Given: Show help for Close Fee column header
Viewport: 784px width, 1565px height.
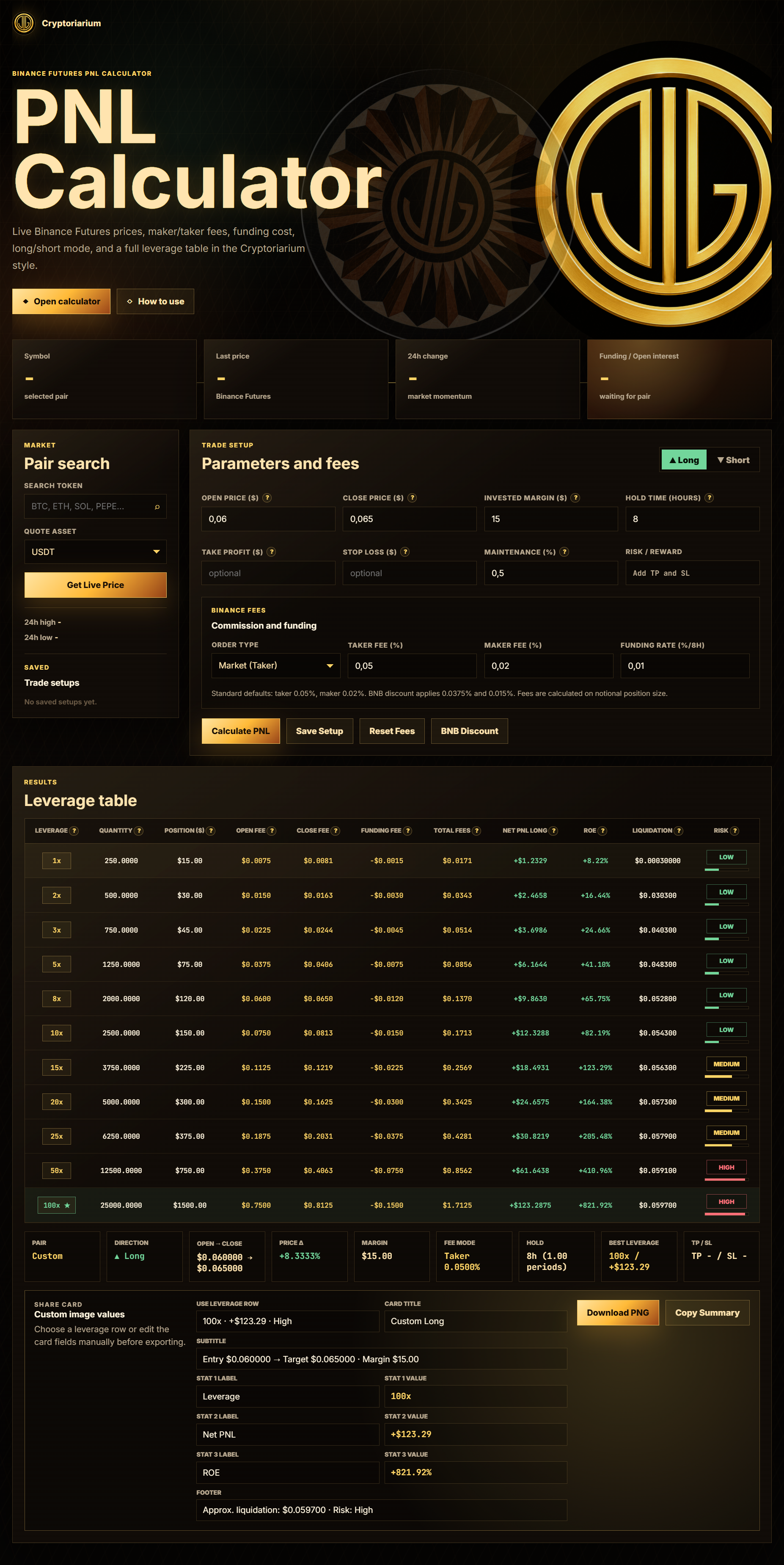Looking at the screenshot, I should pyautogui.click(x=335, y=831).
